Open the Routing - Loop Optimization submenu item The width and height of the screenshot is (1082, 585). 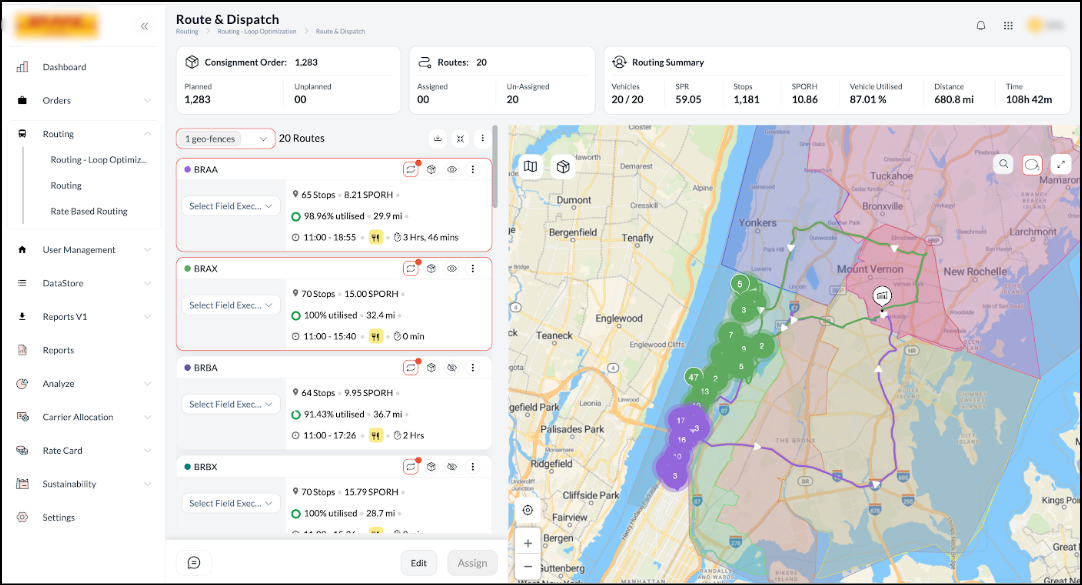click(98, 159)
